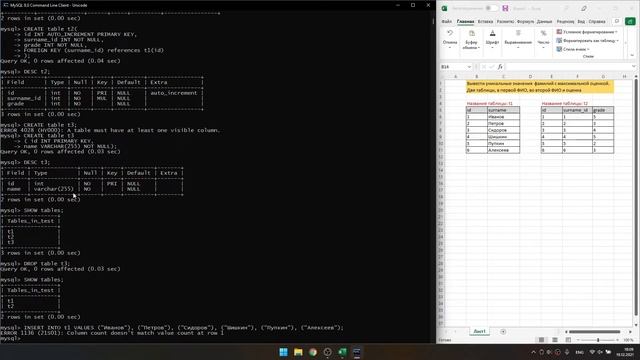The height and width of the screenshot is (360, 640).
Task: Click the Save icon in Excel title bar
Action: (505, 8)
